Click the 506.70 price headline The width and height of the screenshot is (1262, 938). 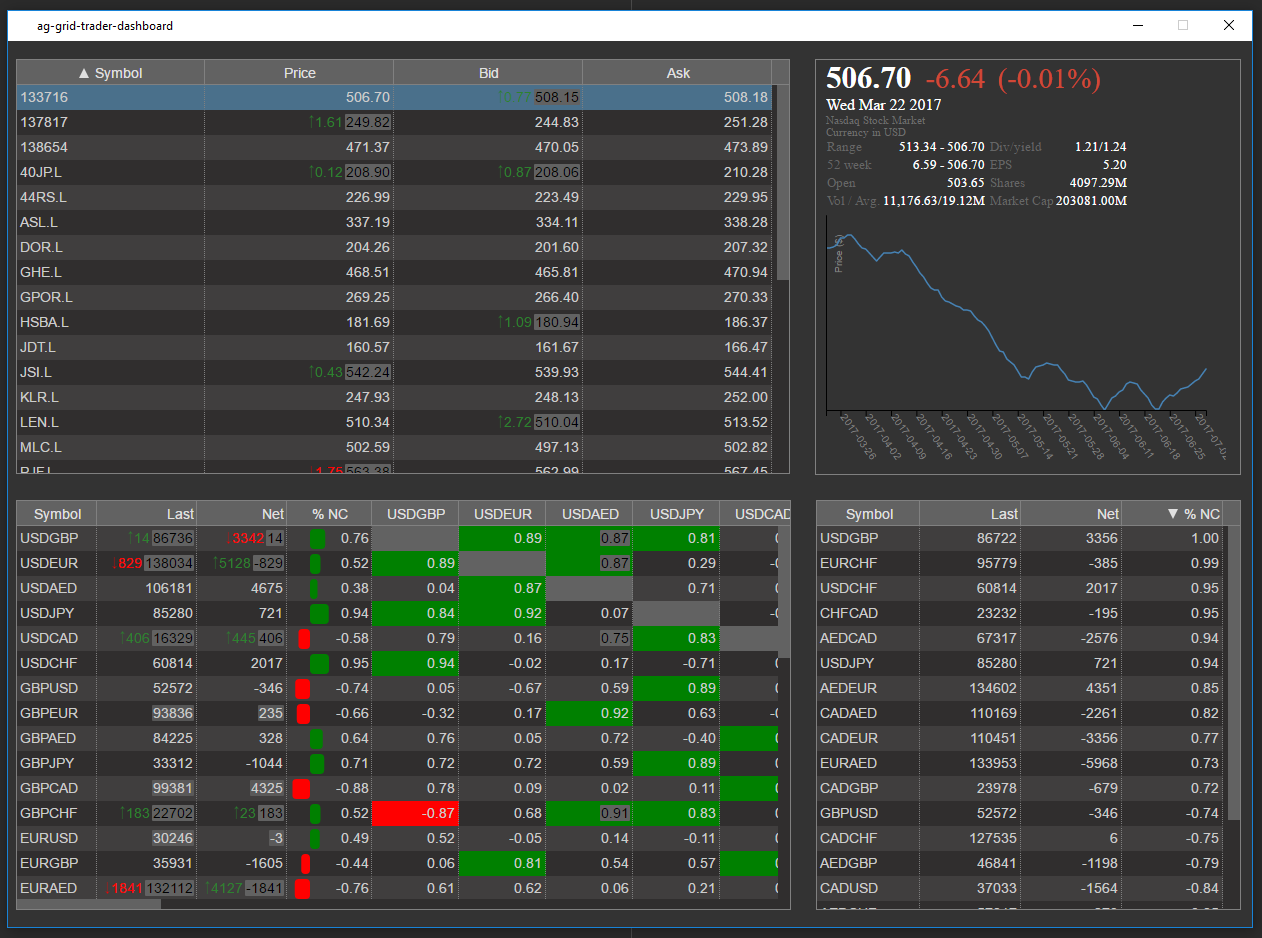click(869, 78)
